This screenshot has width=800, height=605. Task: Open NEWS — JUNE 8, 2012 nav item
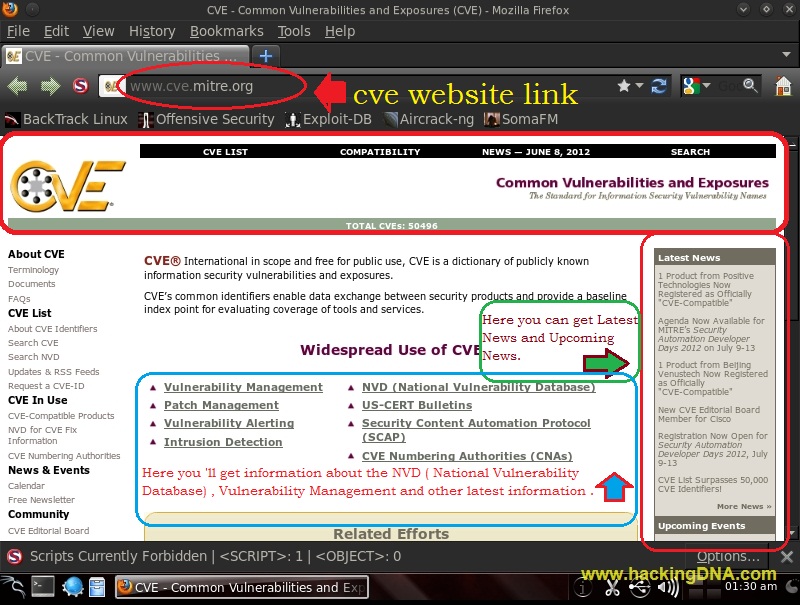(536, 152)
